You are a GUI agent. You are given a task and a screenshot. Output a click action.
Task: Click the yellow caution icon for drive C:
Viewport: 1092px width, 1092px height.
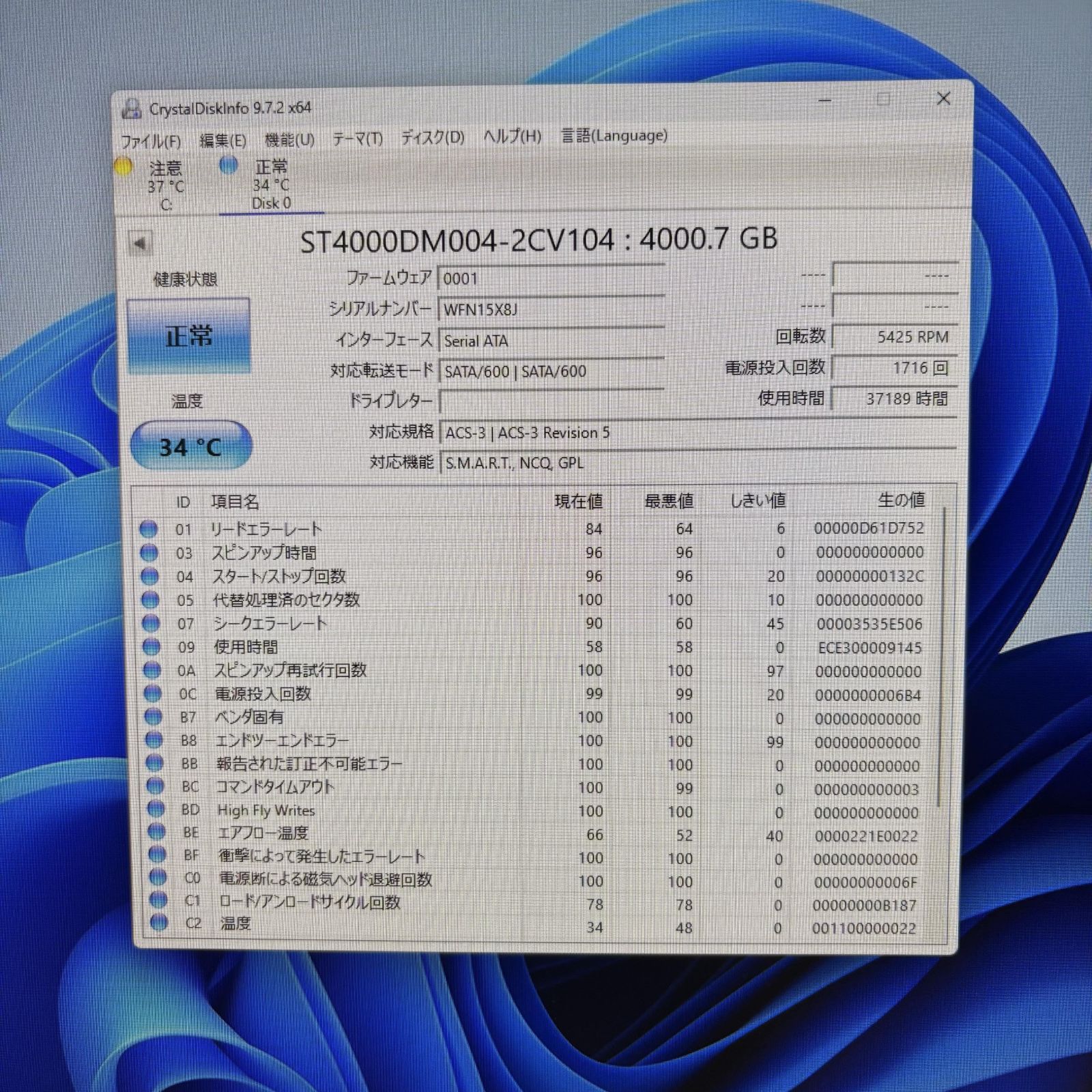124,166
